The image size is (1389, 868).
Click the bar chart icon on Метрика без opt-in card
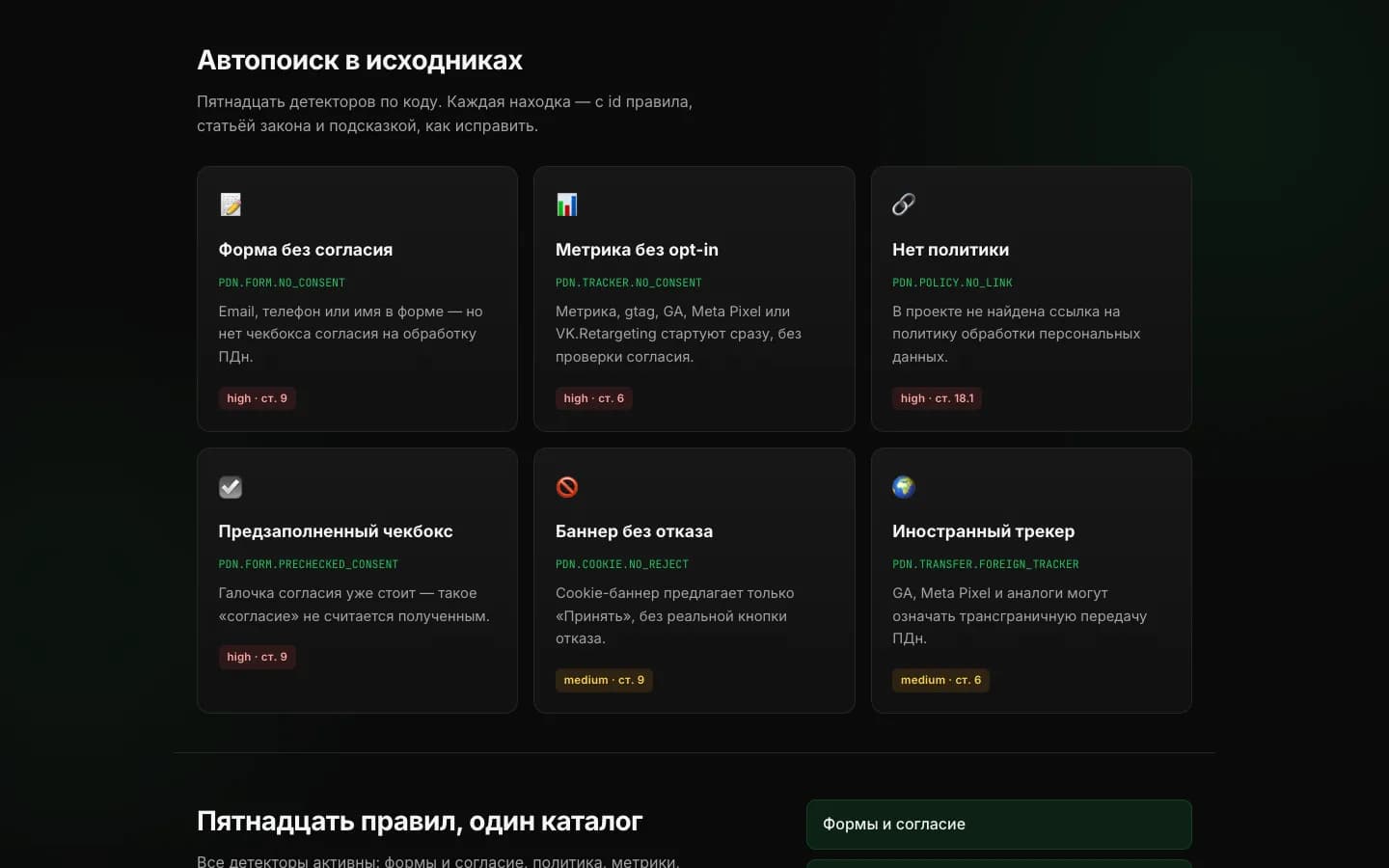[567, 204]
